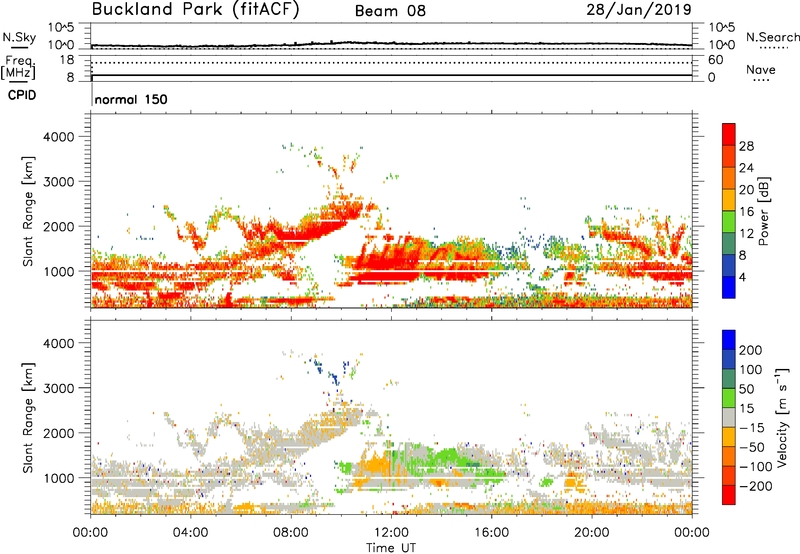Click the velocity scale value '-200'

point(756,486)
